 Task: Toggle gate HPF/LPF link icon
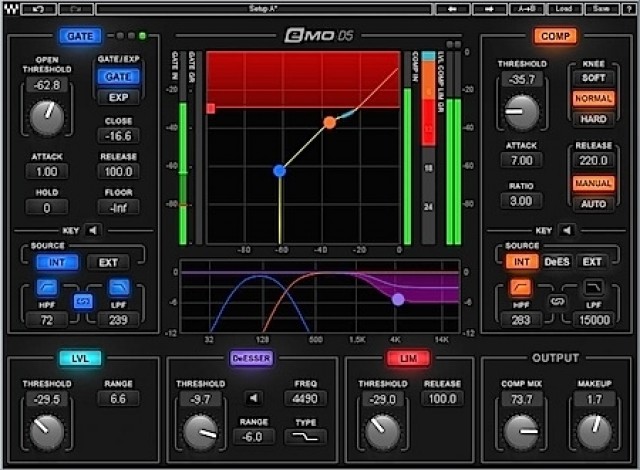click(x=83, y=302)
